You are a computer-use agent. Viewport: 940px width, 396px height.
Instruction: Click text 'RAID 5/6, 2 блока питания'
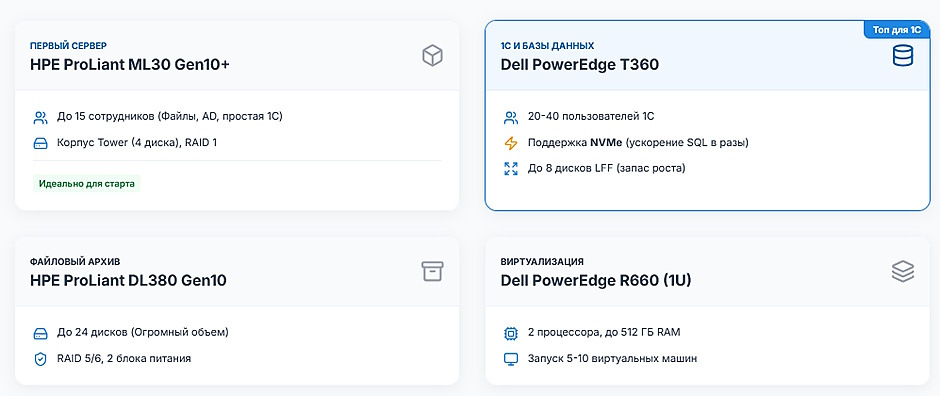[124, 359]
